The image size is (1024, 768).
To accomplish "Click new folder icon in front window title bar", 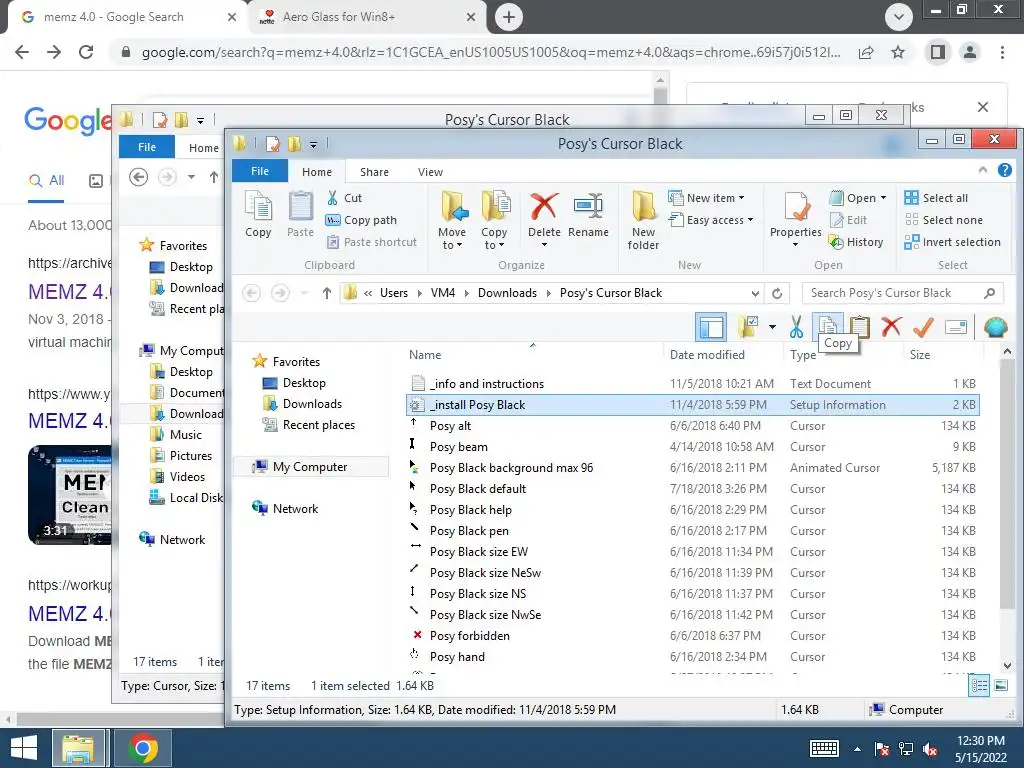I will [x=295, y=143].
